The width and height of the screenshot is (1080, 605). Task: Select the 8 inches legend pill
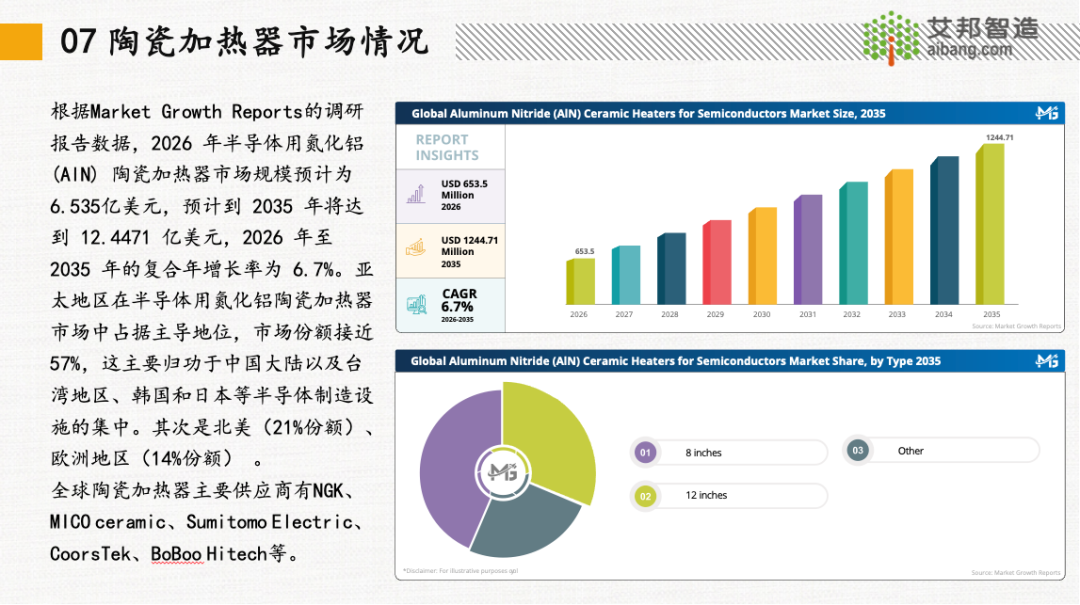pos(729,453)
